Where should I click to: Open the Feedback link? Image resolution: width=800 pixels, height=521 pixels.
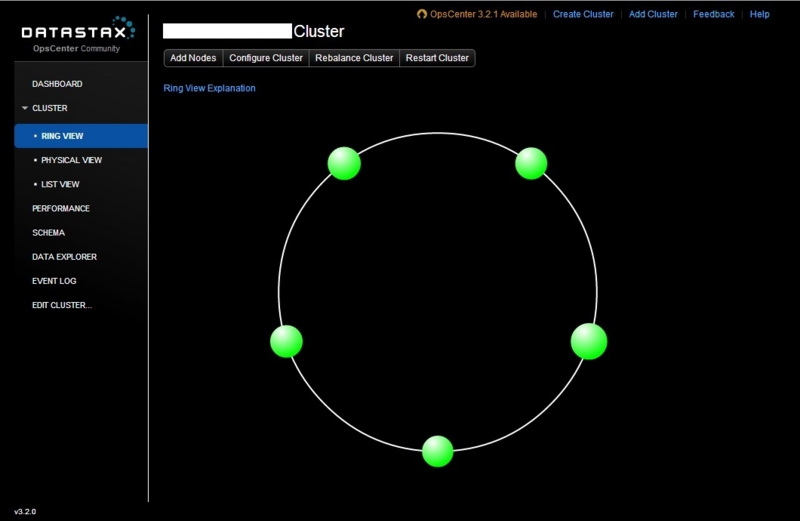[x=713, y=14]
